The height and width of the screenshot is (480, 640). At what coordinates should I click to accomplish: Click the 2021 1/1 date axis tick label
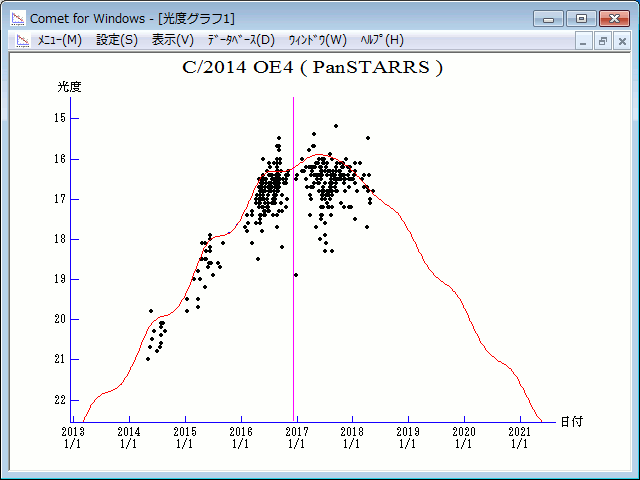pos(519,437)
